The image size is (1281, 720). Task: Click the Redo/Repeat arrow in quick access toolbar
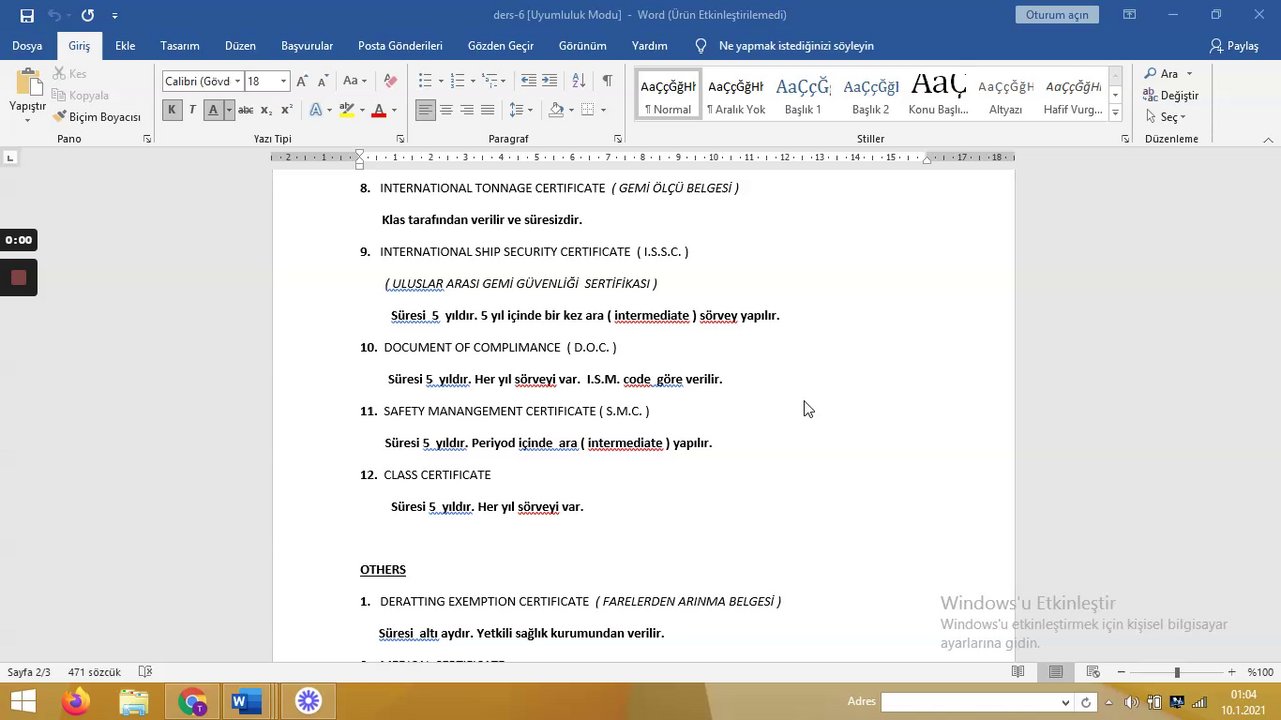click(x=87, y=15)
